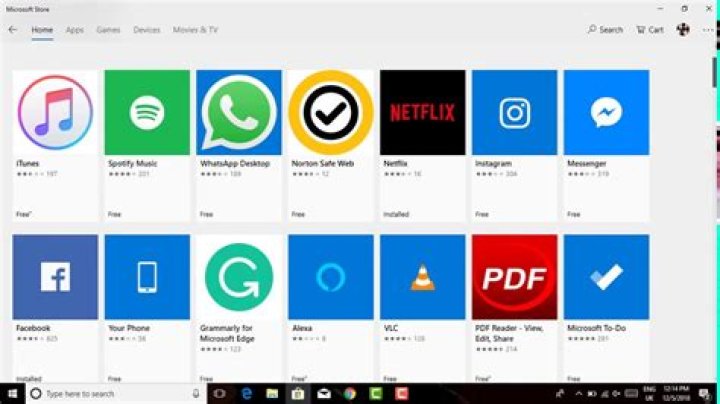Open the Cart
Screen dimensions: 720x404
(649, 30)
